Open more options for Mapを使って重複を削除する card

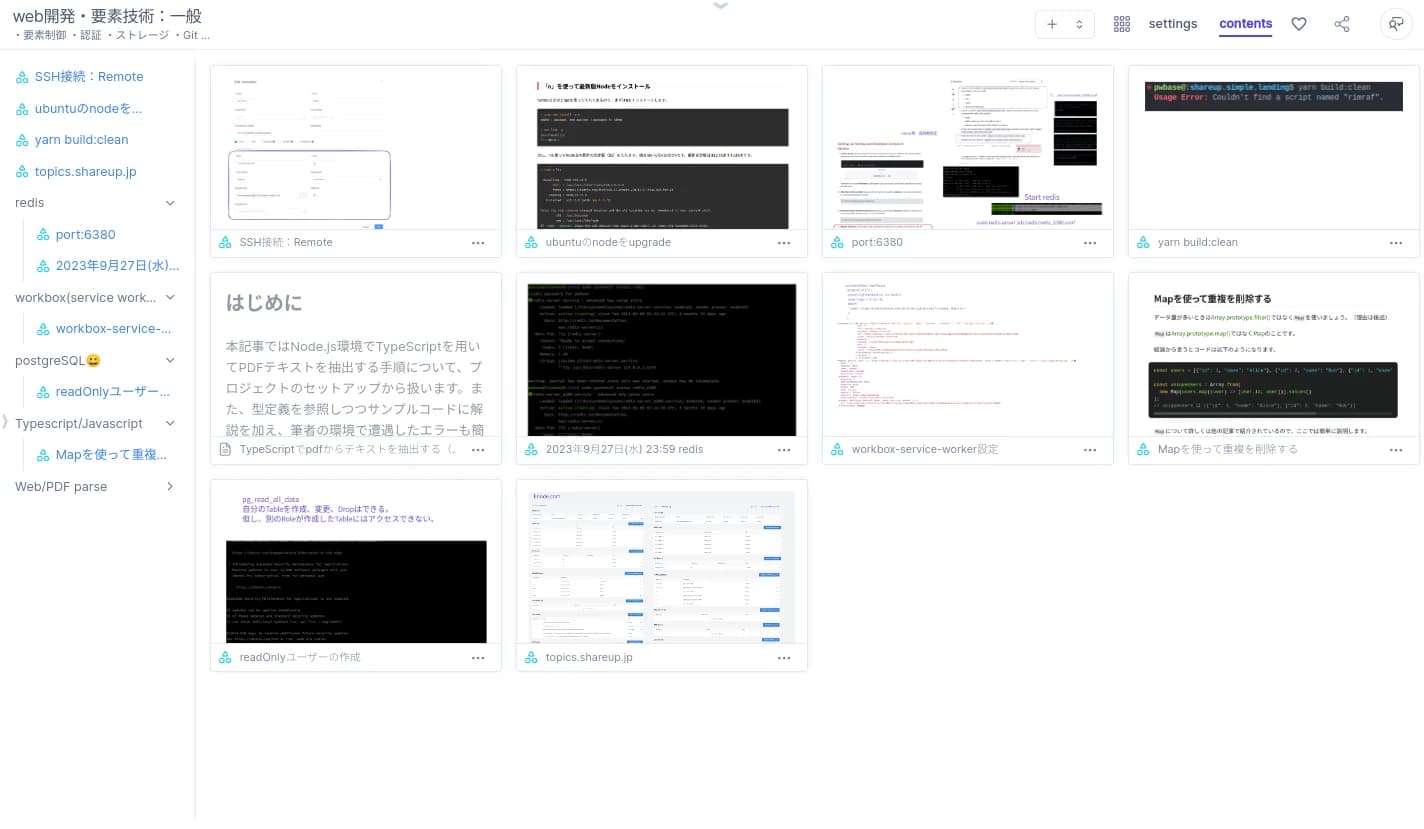click(1396, 450)
